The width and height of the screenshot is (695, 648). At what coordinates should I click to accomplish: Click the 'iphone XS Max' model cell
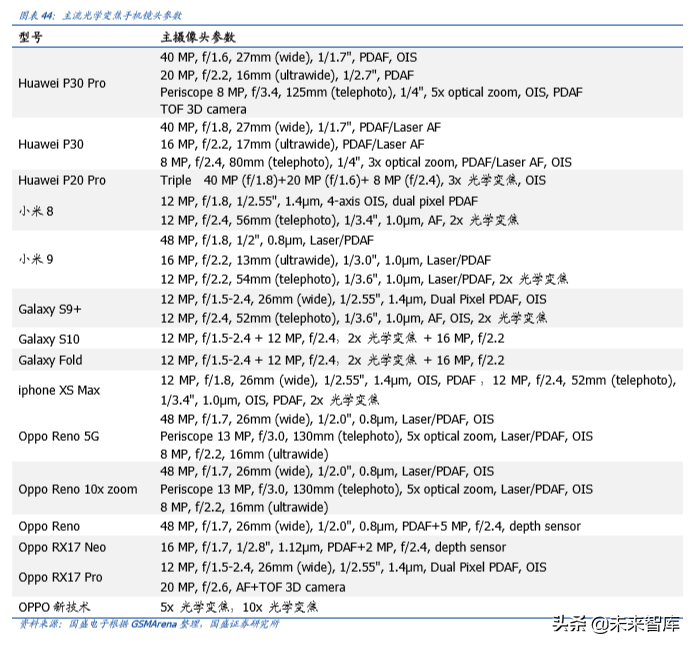(x=59, y=390)
